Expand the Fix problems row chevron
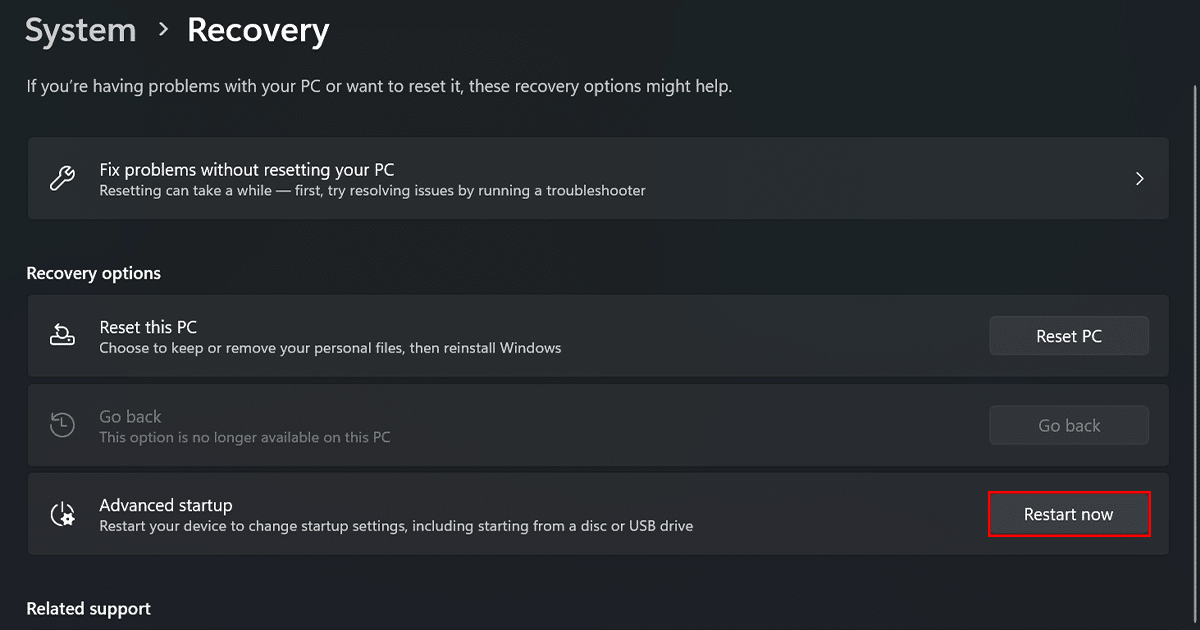The height and width of the screenshot is (630, 1200). 1139,179
